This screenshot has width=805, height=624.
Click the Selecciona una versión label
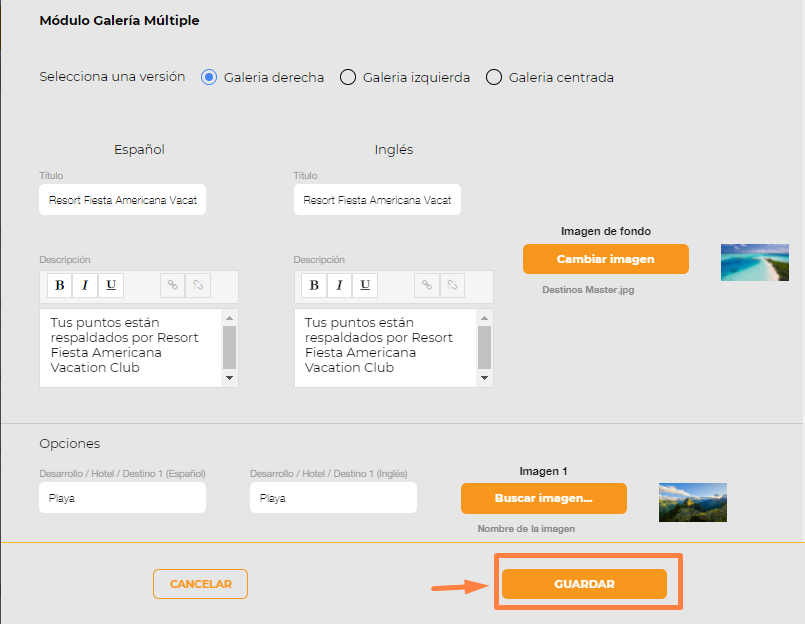(x=112, y=77)
